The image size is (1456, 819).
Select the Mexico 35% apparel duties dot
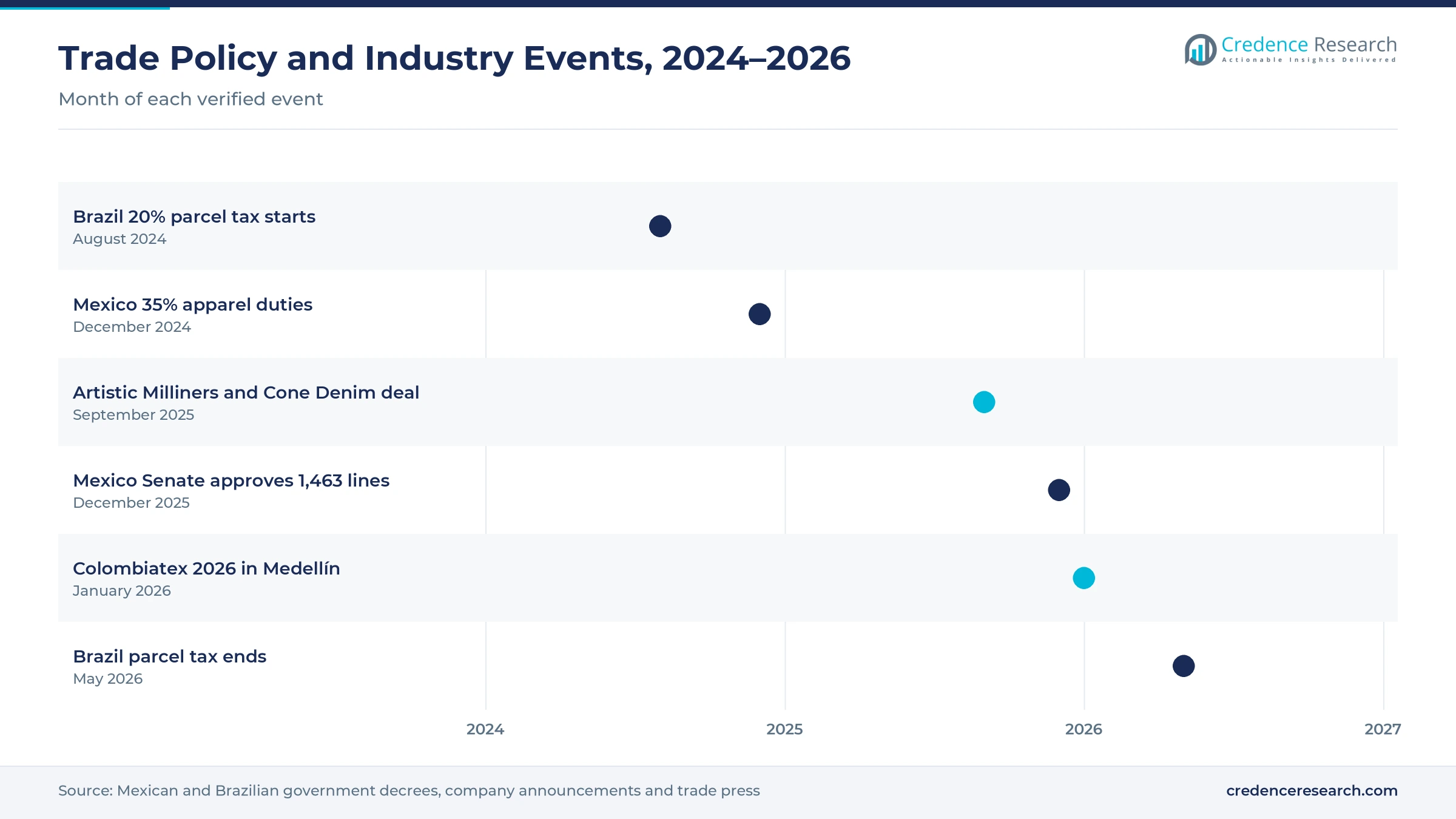[760, 314]
